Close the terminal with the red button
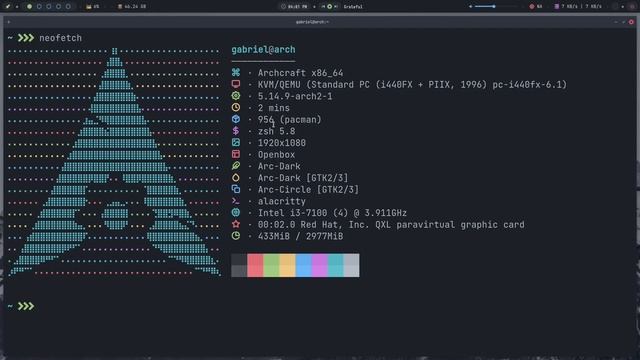 coord(631,22)
